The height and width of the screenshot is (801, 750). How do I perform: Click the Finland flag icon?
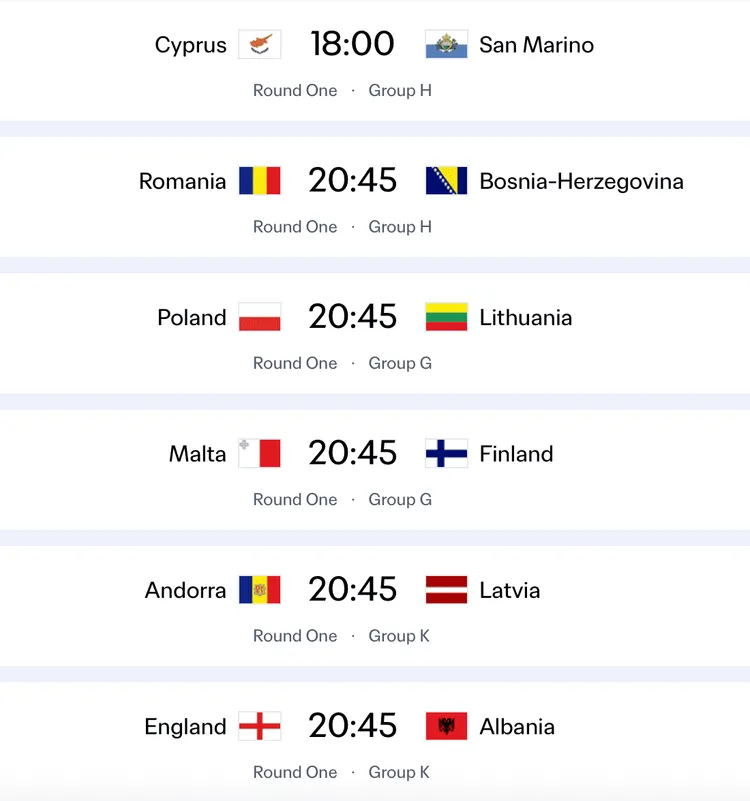[446, 454]
